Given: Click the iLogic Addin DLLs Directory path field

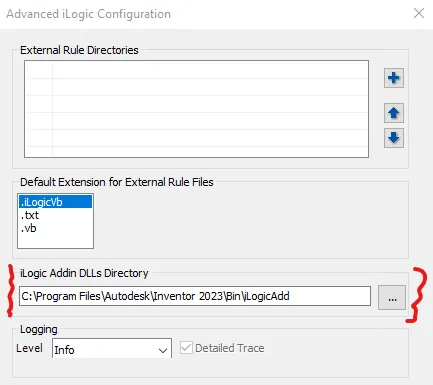Looking at the screenshot, I should (195, 296).
